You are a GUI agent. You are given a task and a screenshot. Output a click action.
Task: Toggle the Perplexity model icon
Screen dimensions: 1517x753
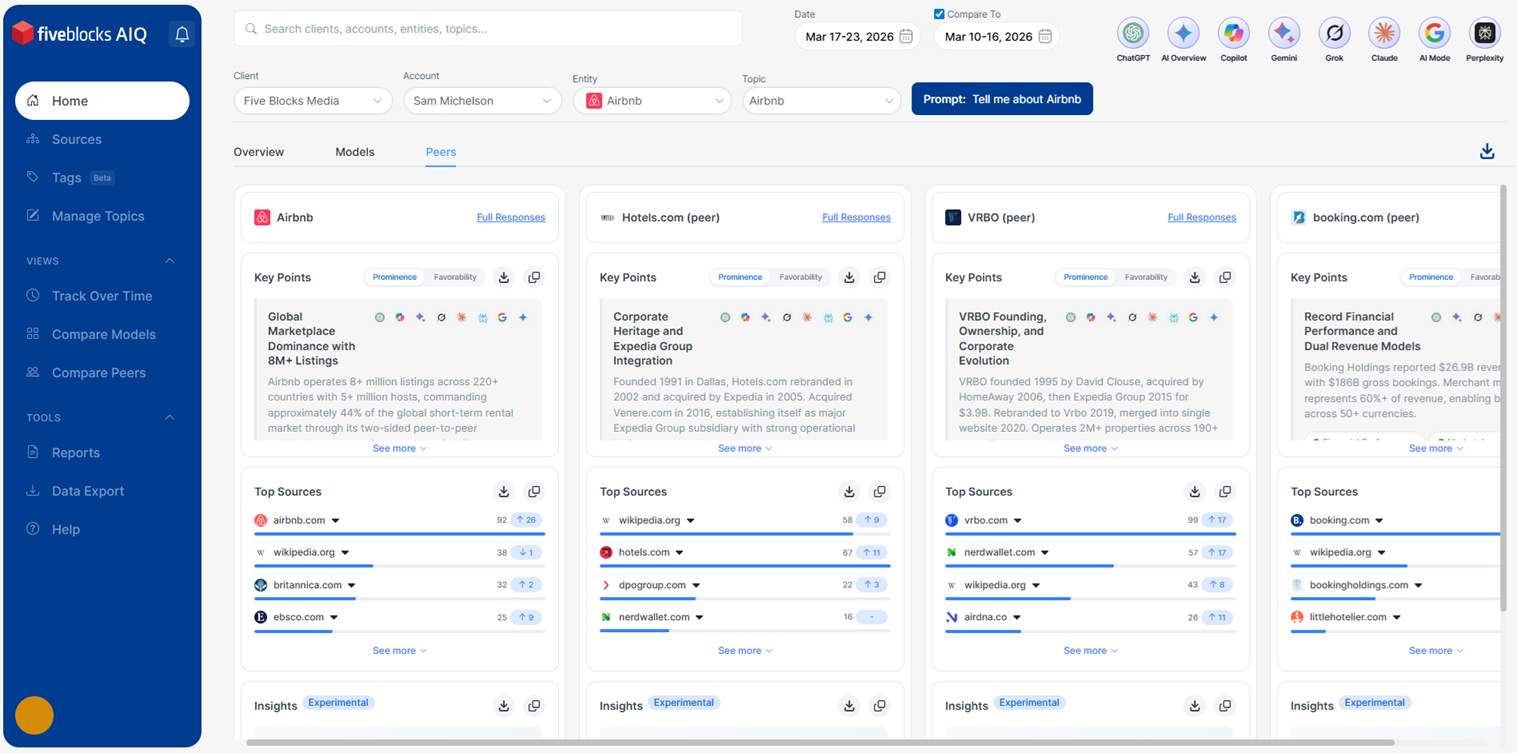(x=1485, y=33)
